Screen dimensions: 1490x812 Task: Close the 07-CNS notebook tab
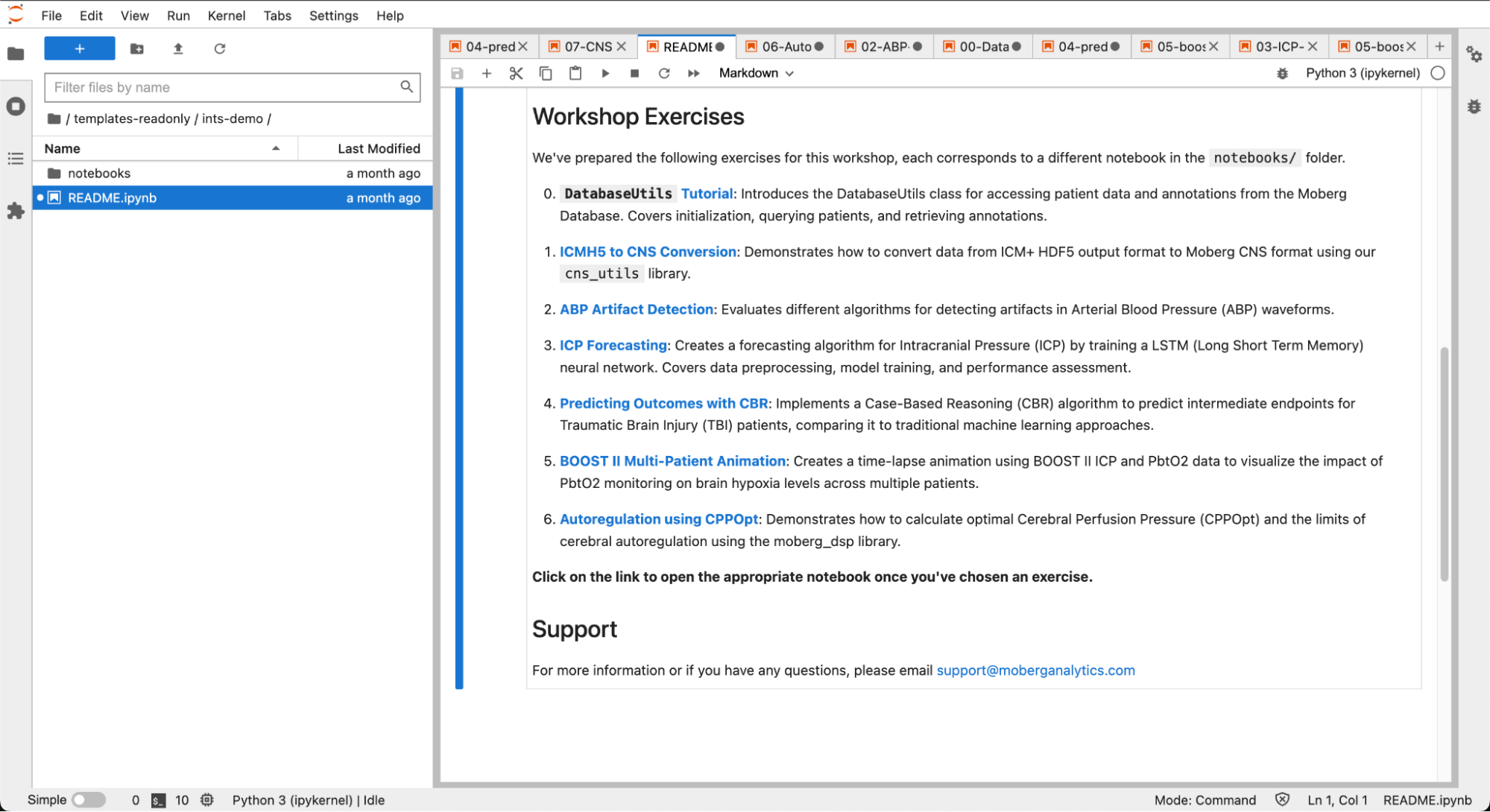621,46
